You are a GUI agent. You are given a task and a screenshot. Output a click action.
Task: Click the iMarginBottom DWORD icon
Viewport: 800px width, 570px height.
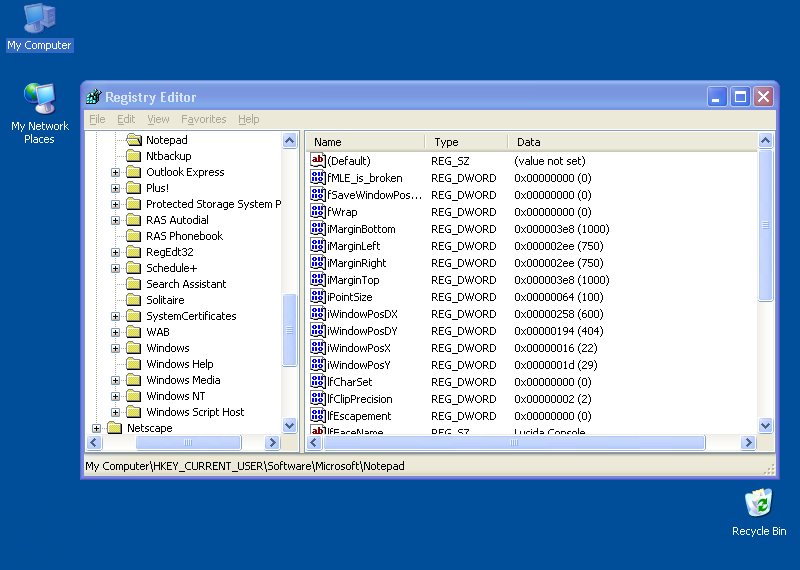click(x=317, y=229)
